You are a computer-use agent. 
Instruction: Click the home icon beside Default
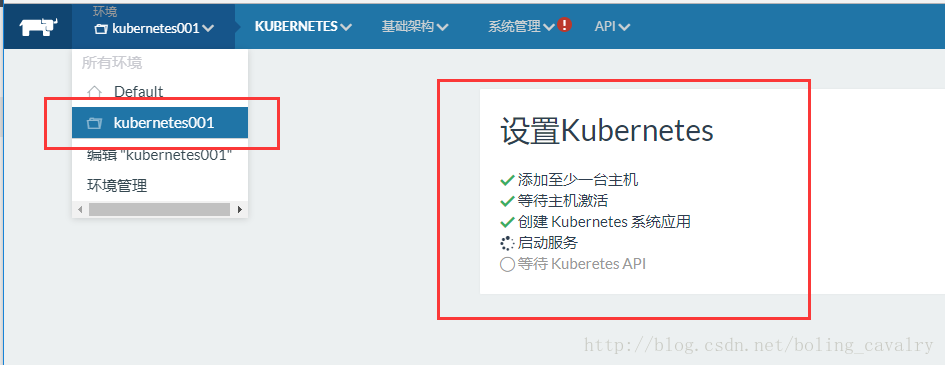[94, 92]
